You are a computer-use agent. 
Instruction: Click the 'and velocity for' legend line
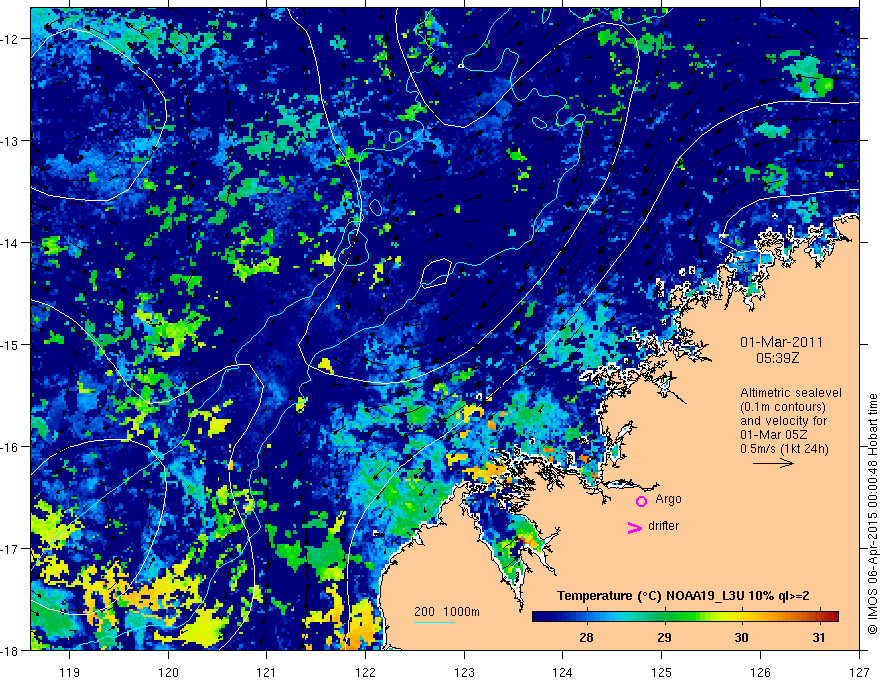pos(783,421)
